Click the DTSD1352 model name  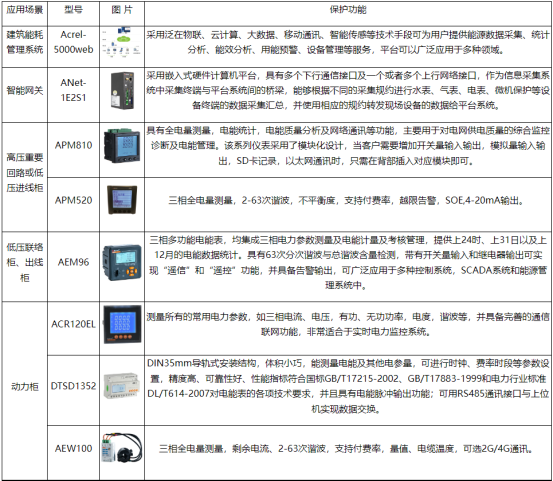pos(73,386)
